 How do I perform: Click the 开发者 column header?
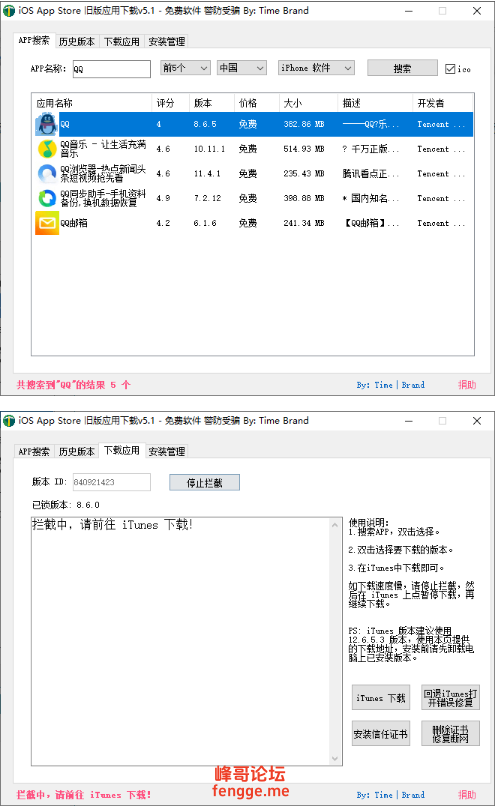[x=442, y=103]
